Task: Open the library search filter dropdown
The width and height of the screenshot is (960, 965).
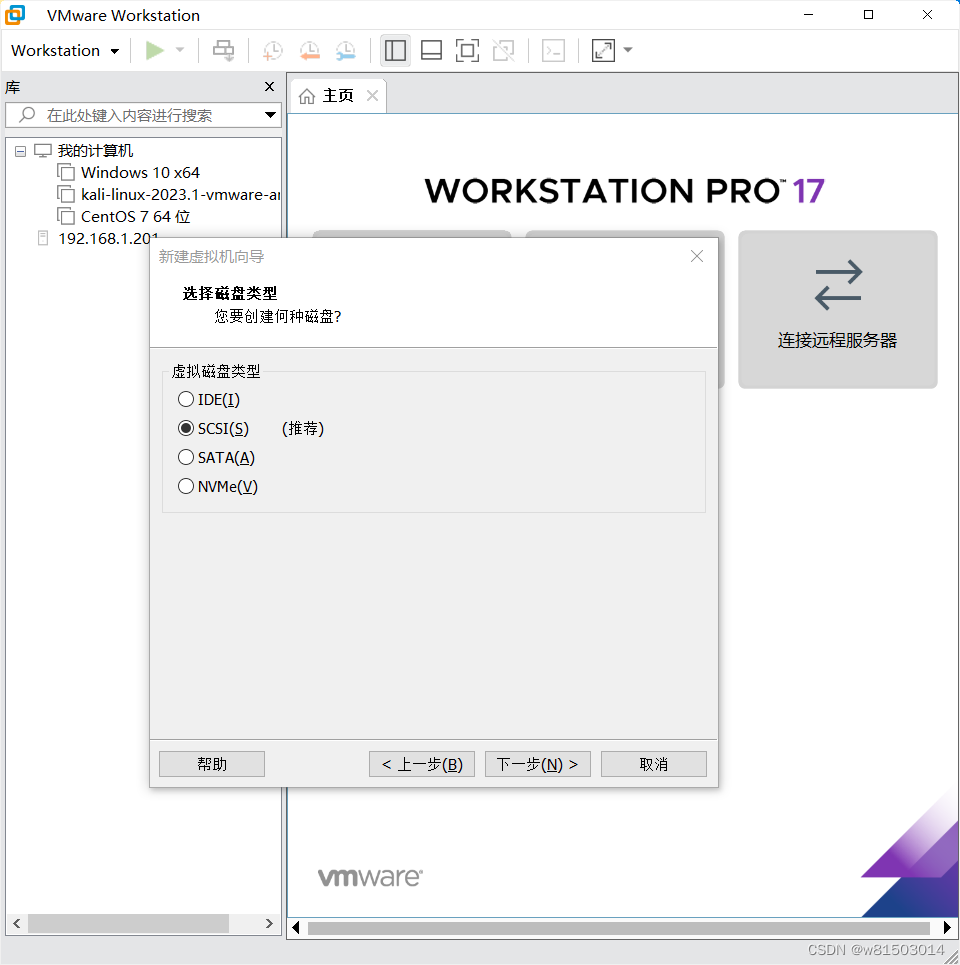Action: coord(270,115)
